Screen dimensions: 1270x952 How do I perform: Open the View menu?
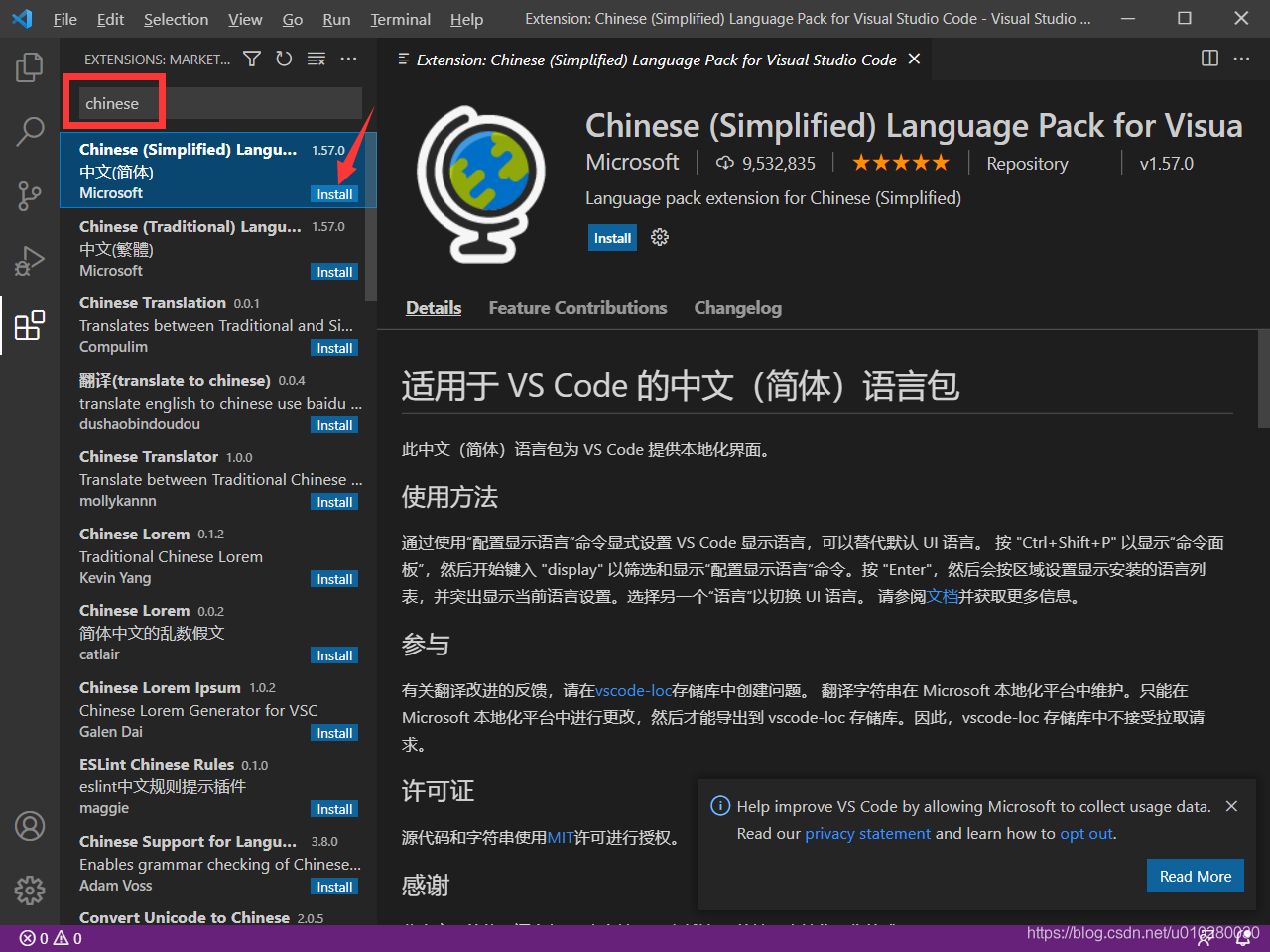coord(245,19)
